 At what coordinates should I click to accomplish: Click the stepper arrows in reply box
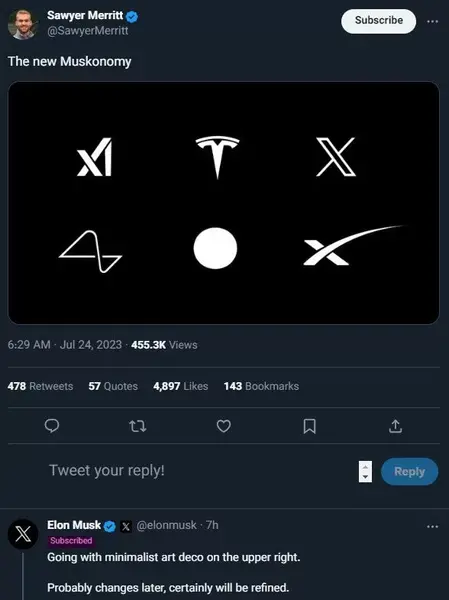(365, 471)
